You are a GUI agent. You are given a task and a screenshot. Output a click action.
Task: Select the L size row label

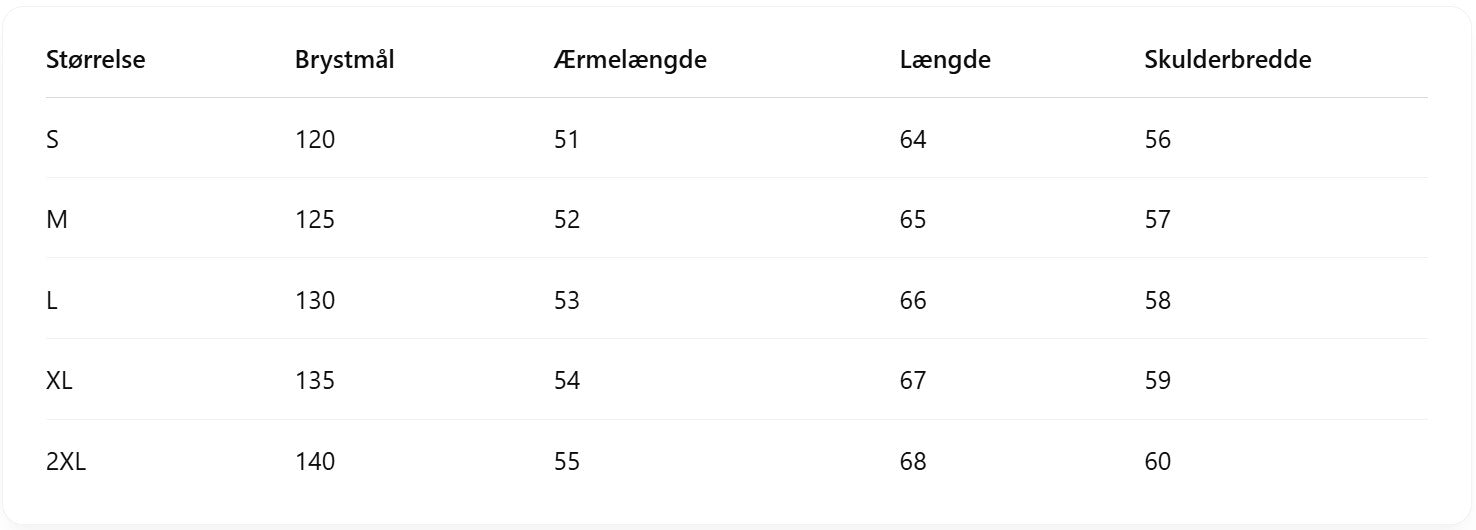[x=52, y=301]
